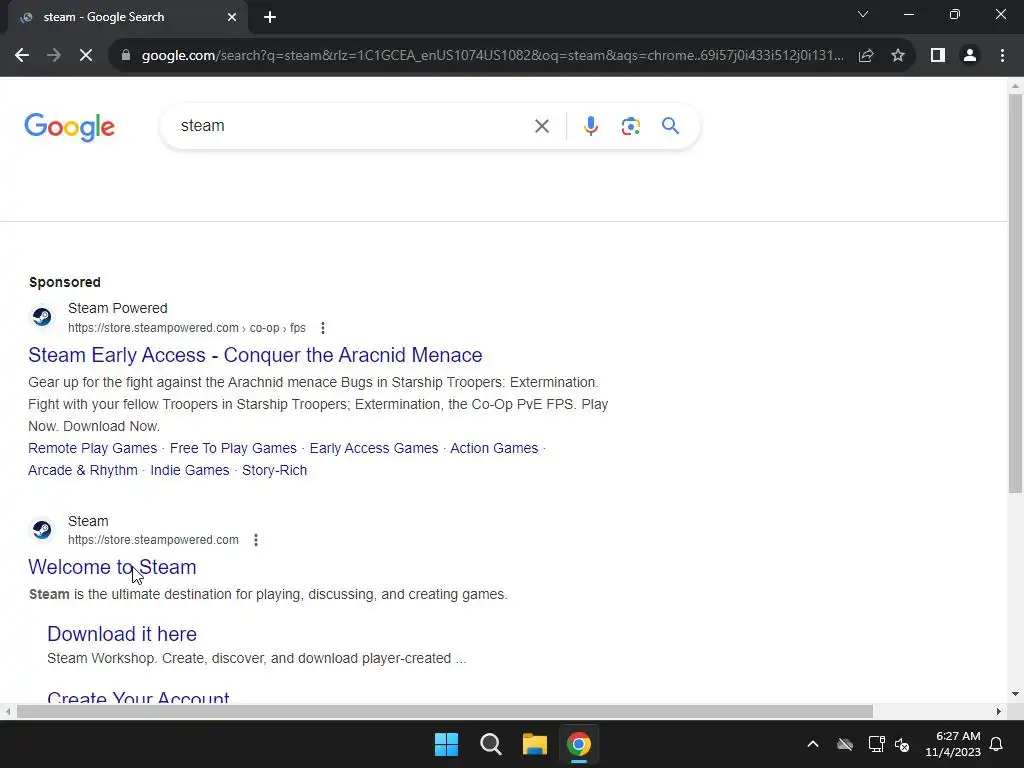Open Chrome three-dot menu
The height and width of the screenshot is (768, 1024).
coord(1002,56)
